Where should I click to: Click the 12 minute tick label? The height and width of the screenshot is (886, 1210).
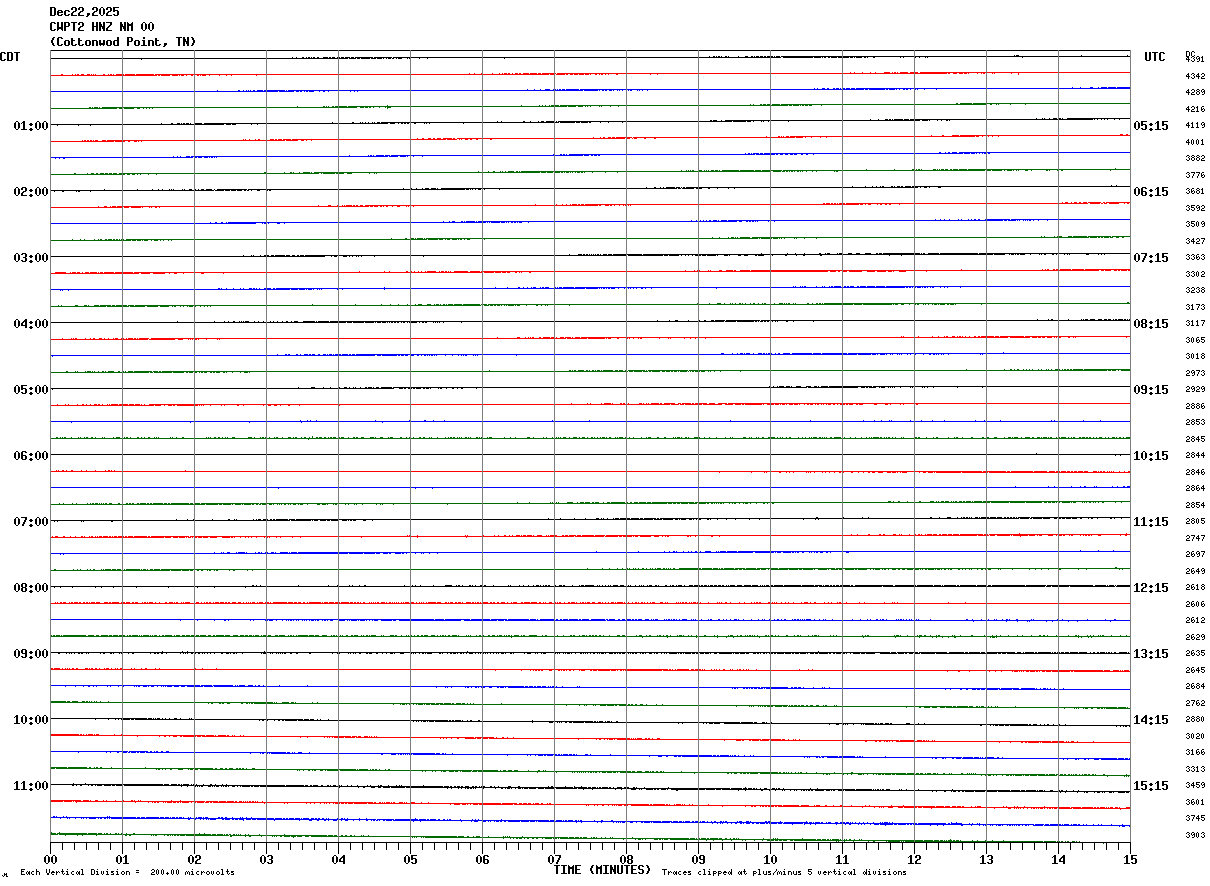click(914, 859)
